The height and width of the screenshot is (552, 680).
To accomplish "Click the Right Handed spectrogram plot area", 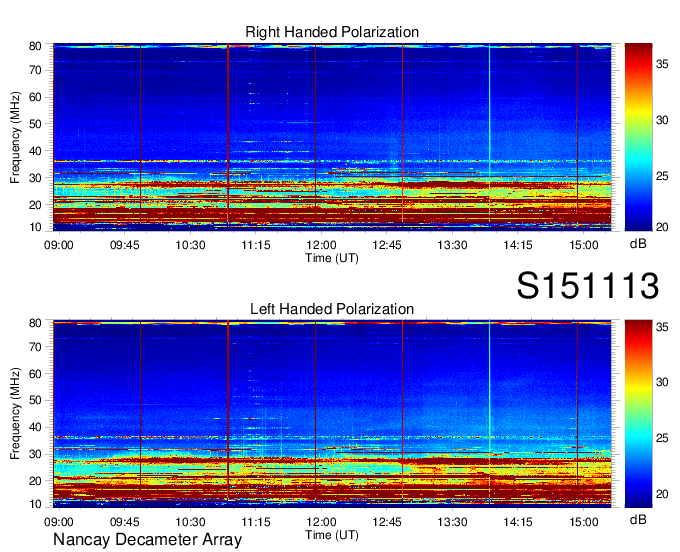I will (x=332, y=137).
